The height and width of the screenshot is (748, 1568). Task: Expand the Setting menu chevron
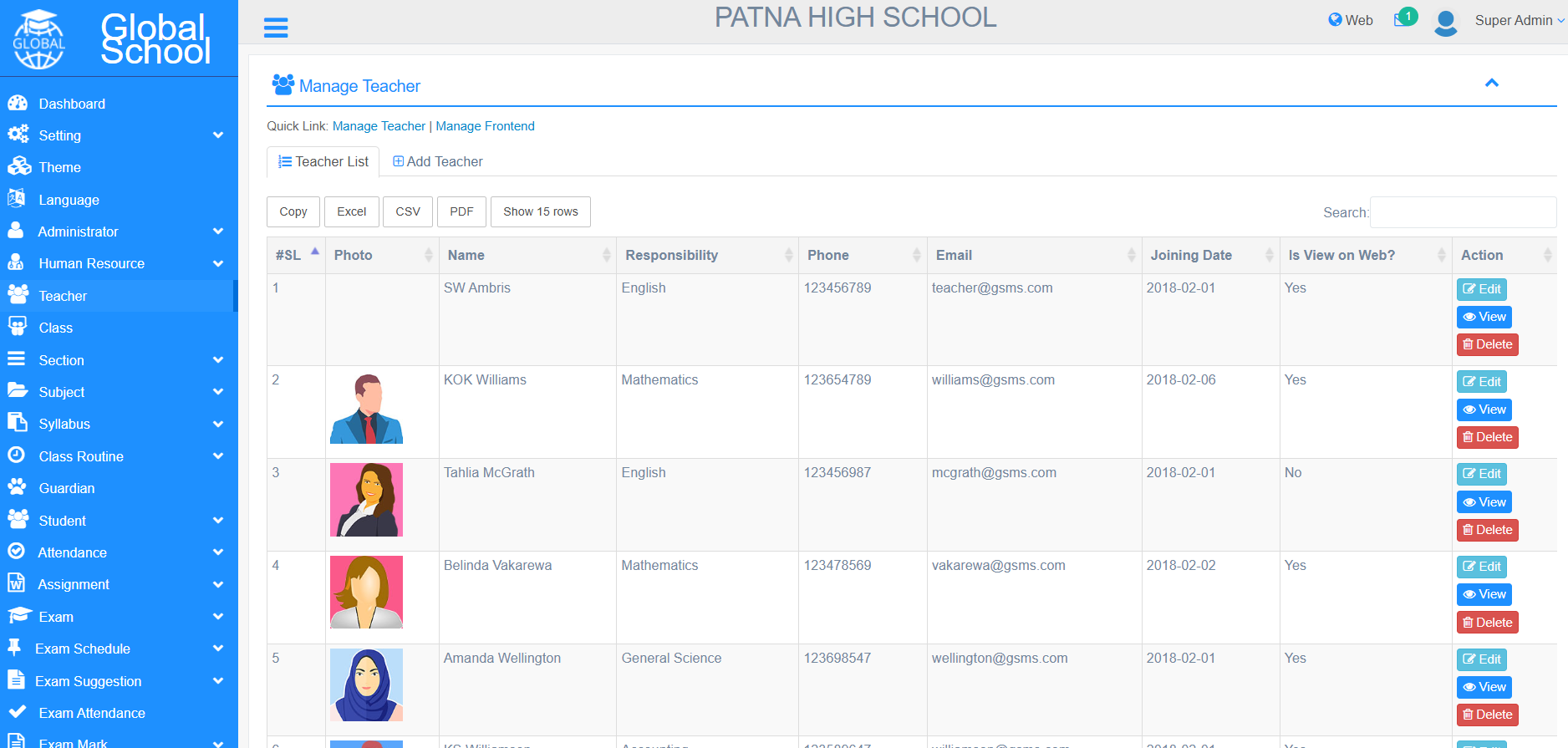click(218, 135)
